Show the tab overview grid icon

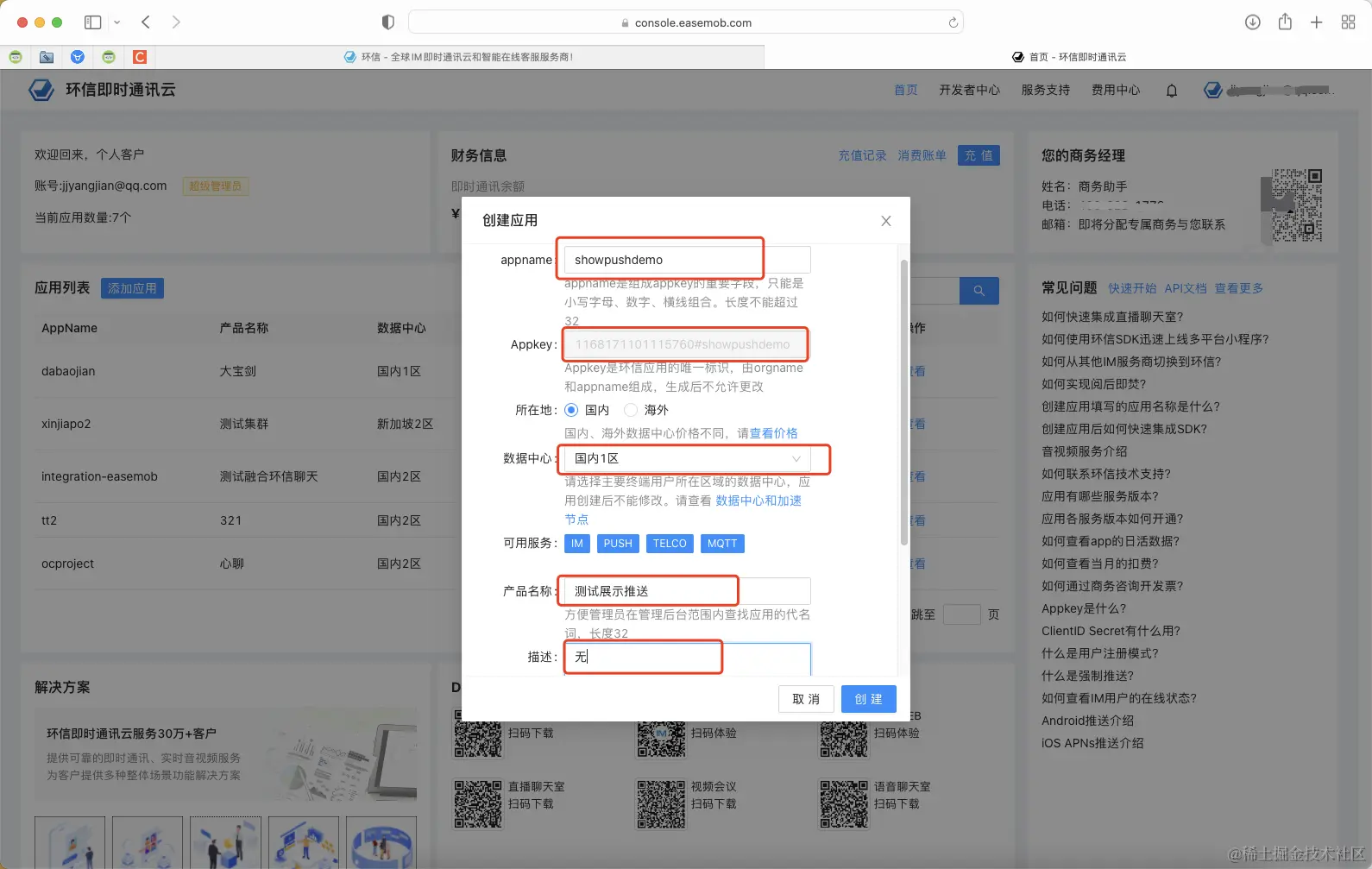(1348, 22)
